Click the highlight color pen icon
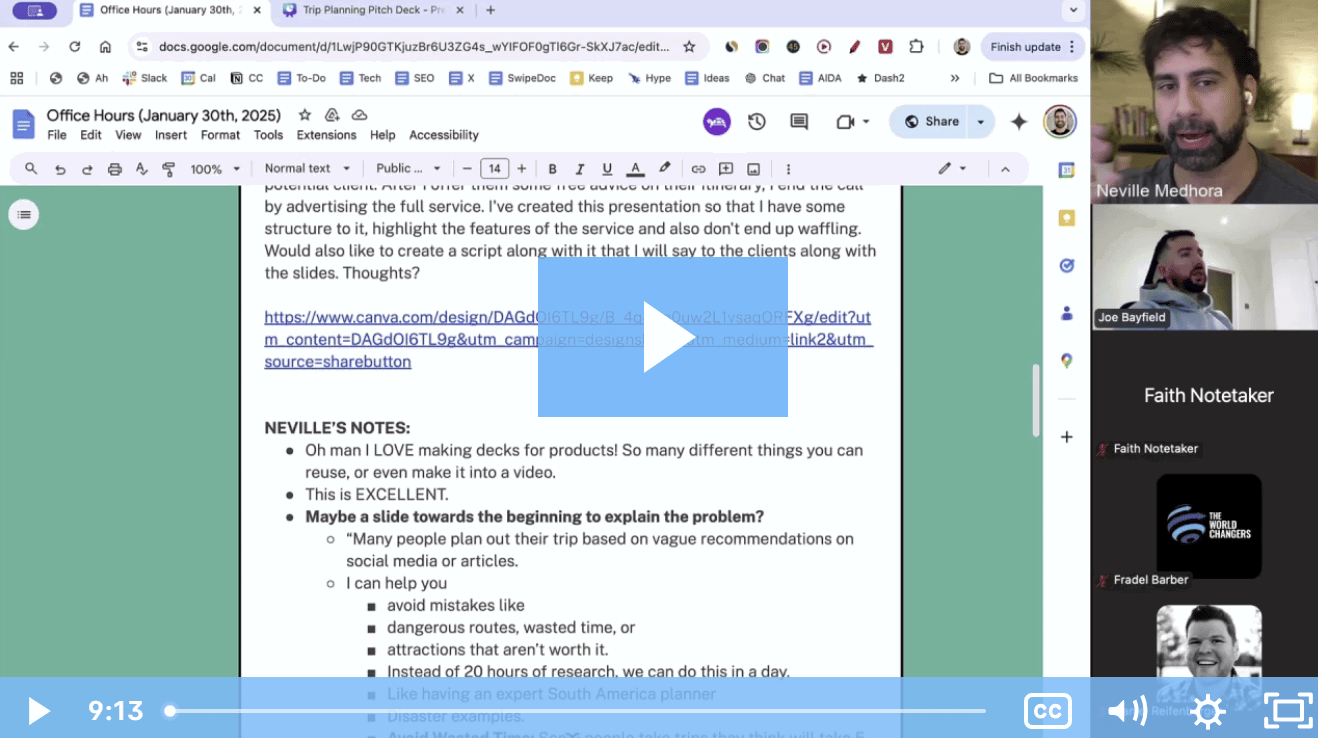The height and width of the screenshot is (738, 1318). [x=664, y=169]
